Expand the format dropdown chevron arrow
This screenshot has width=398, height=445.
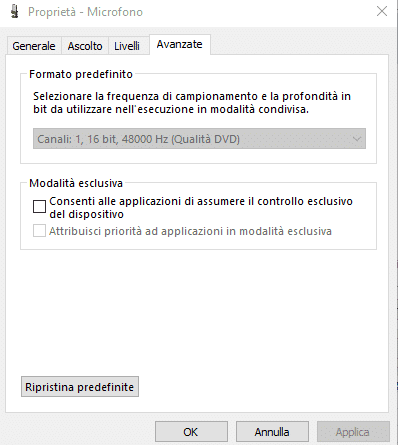click(357, 139)
